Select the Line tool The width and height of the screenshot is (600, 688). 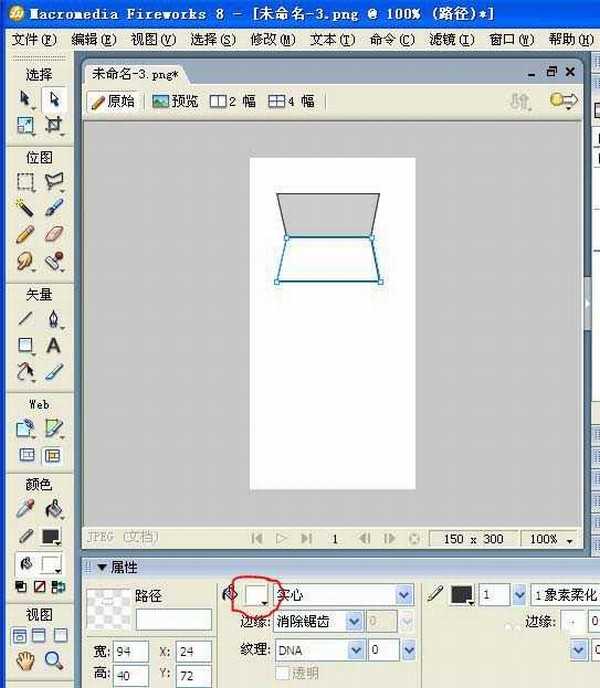pyautogui.click(x=25, y=318)
